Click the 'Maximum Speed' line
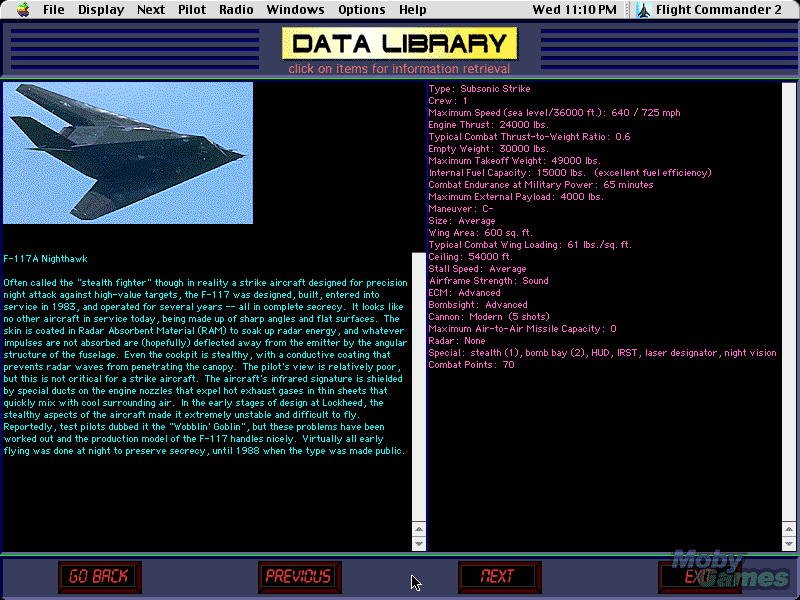The image size is (800, 600). tap(554, 113)
